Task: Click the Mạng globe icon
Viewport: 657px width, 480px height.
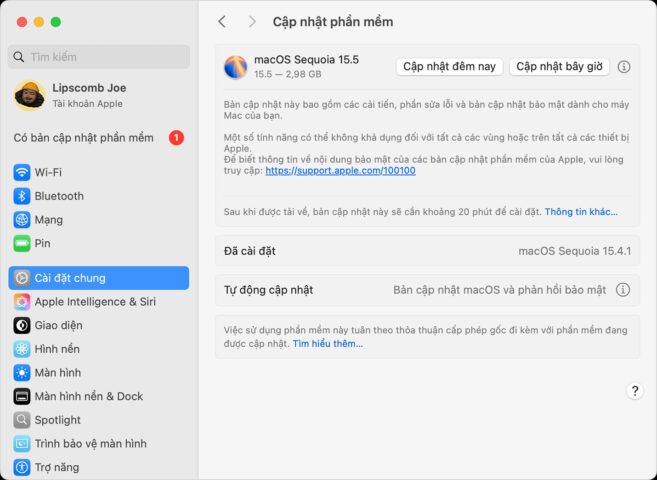Action: (21, 219)
